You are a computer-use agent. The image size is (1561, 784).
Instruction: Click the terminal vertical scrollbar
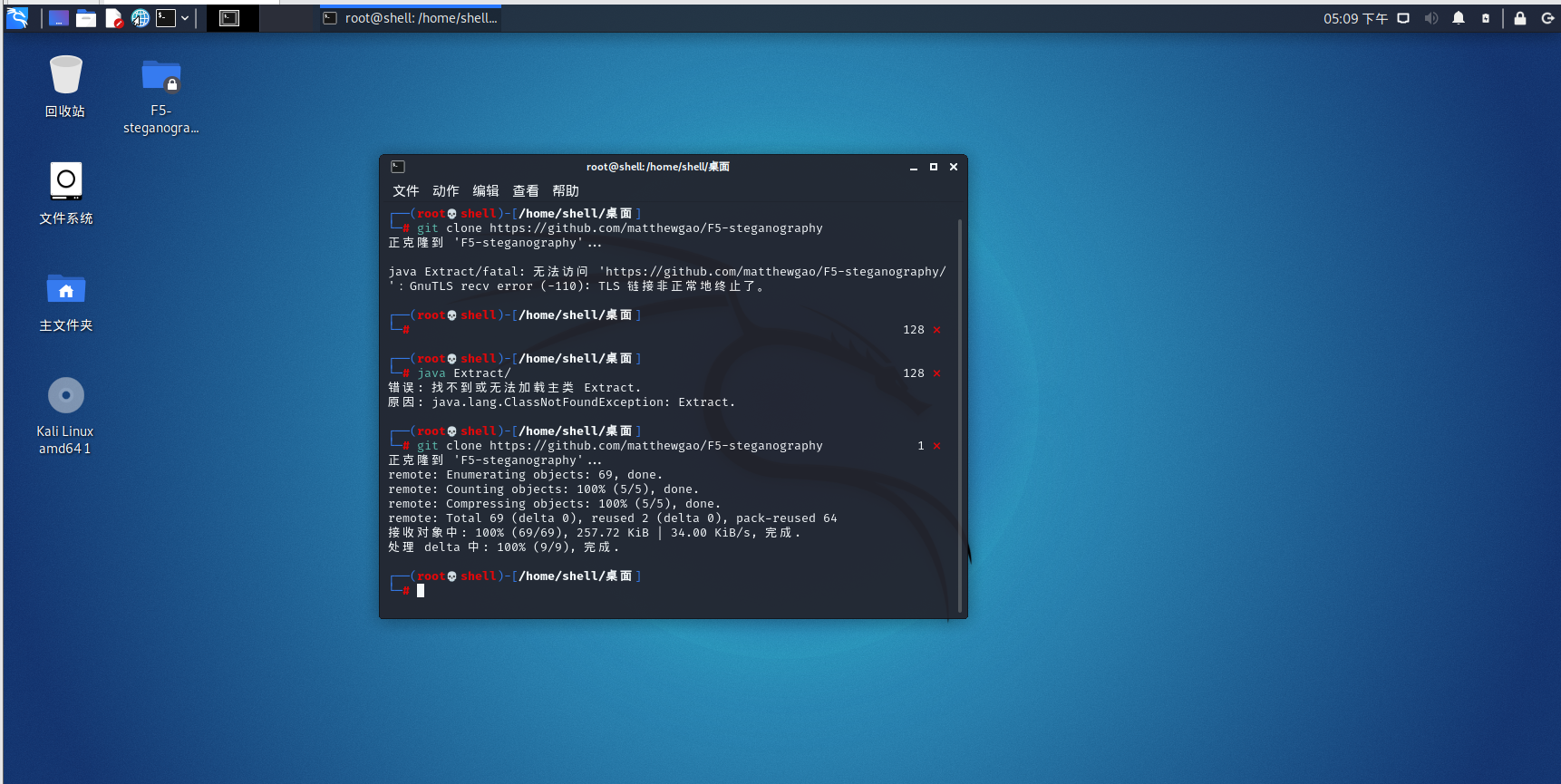[x=960, y=415]
